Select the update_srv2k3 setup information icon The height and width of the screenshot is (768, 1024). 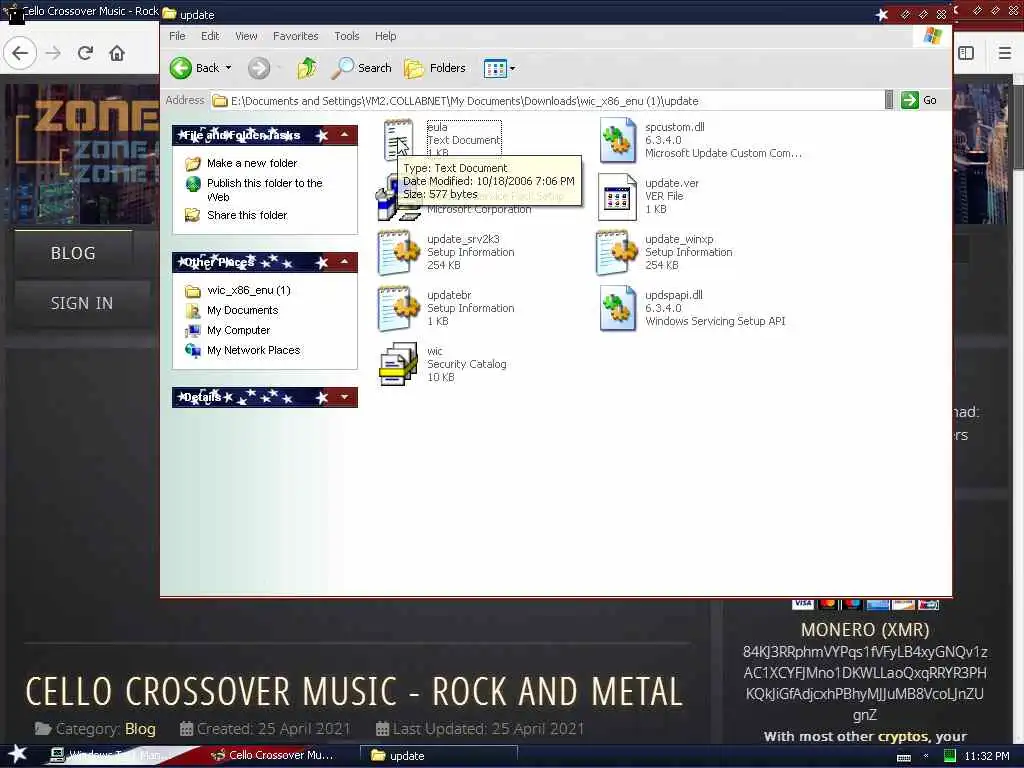click(x=398, y=252)
